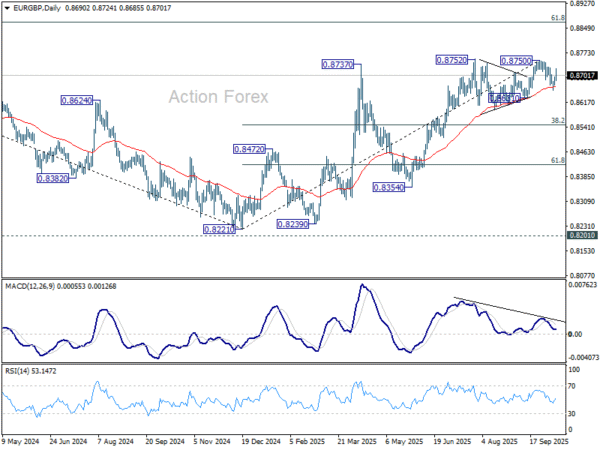Screen dimensions: 600x450
Task: Click the 0.8472 price label
Action: (249, 149)
